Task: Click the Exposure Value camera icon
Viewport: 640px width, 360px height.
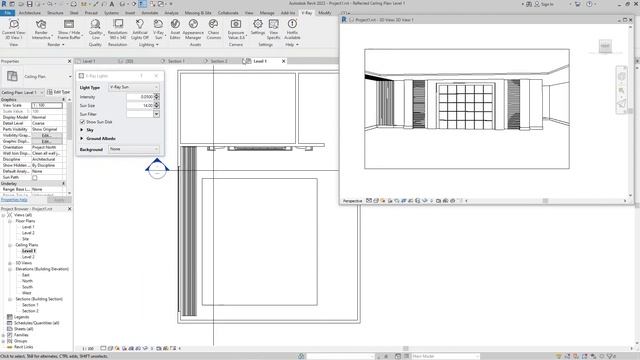Action: coord(236,24)
